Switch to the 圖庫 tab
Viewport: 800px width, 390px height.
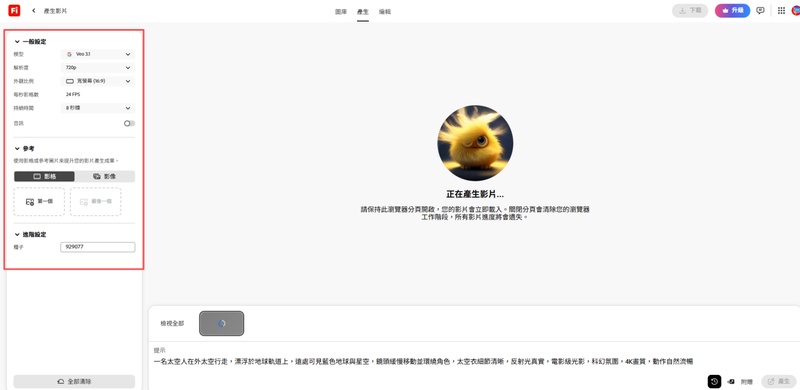tap(341, 11)
